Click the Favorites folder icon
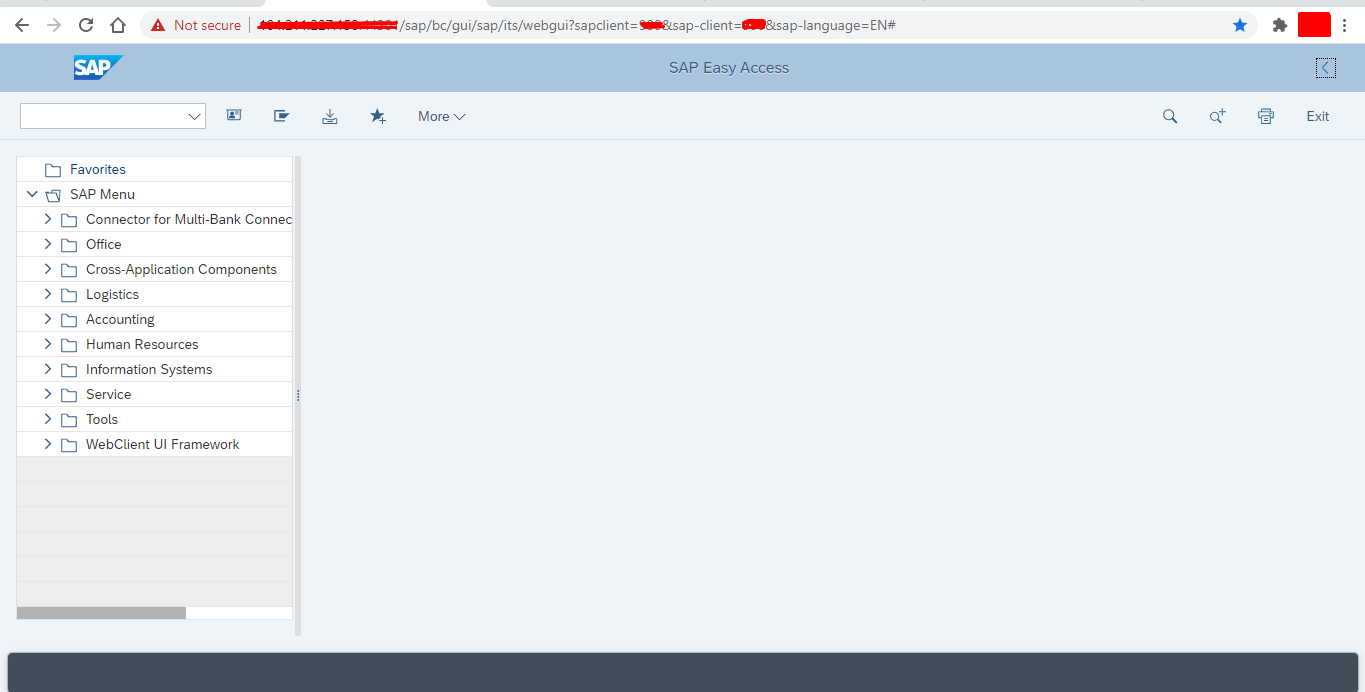Image resolution: width=1365 pixels, height=692 pixels. click(53, 170)
